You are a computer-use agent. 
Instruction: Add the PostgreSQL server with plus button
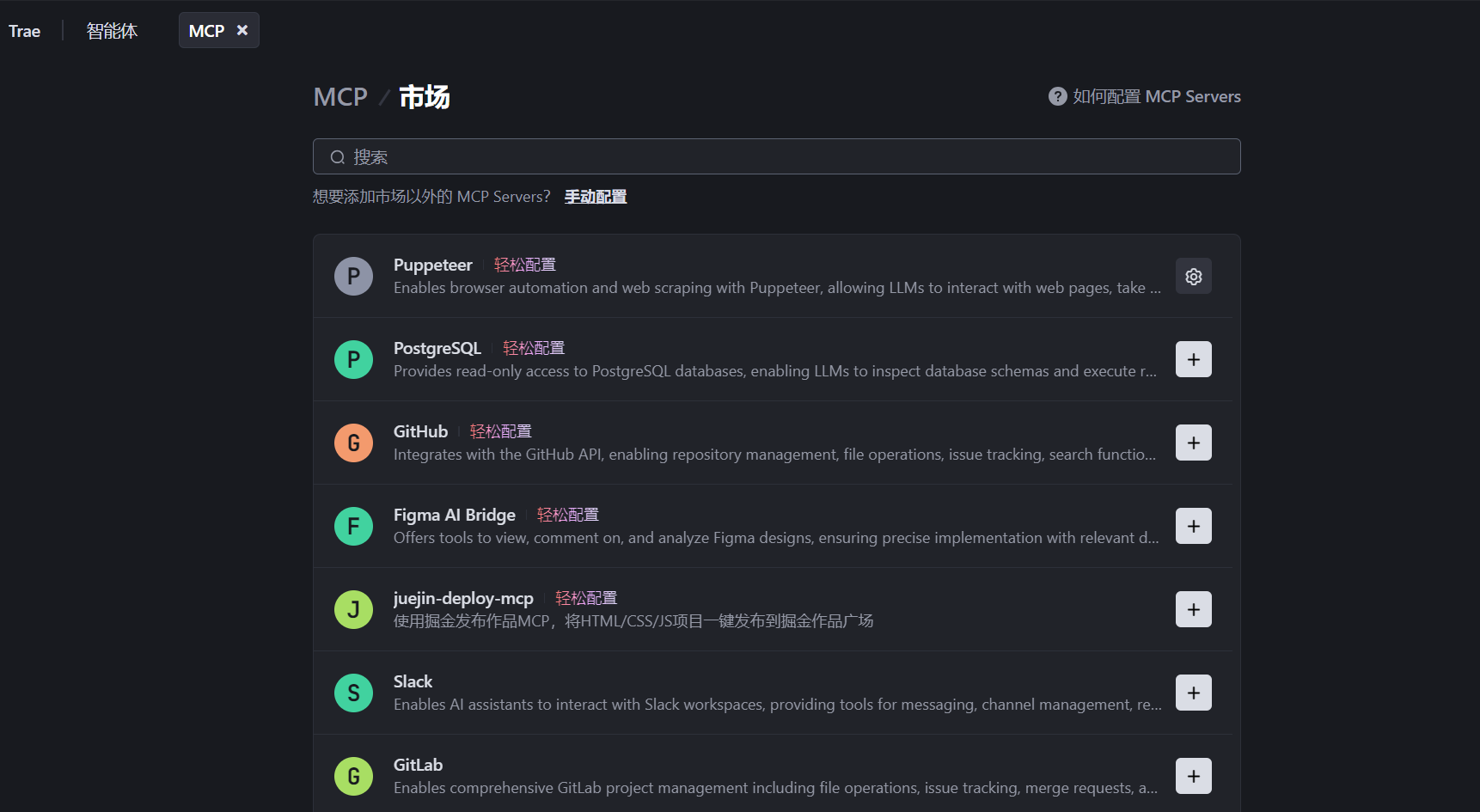pyautogui.click(x=1193, y=359)
